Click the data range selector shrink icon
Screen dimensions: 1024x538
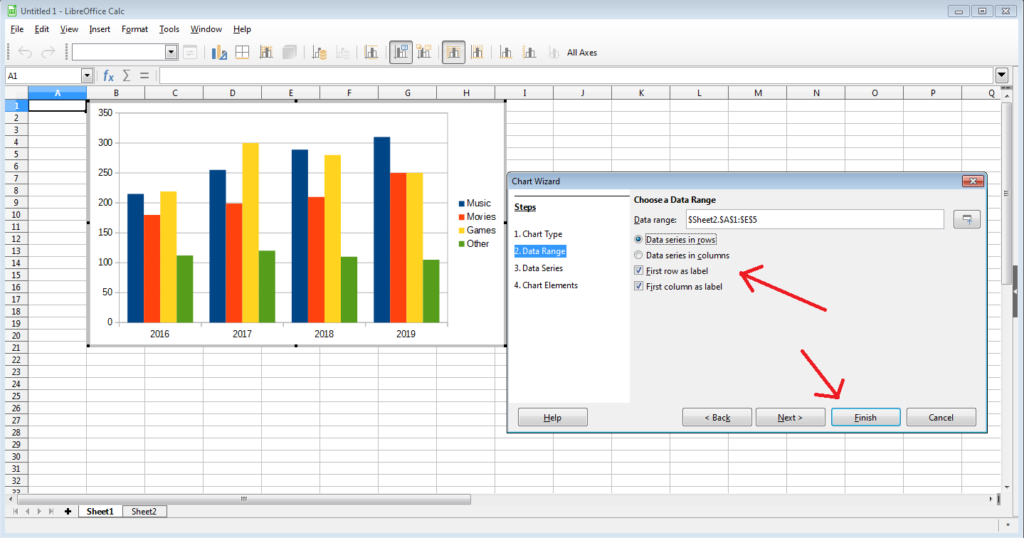966,219
